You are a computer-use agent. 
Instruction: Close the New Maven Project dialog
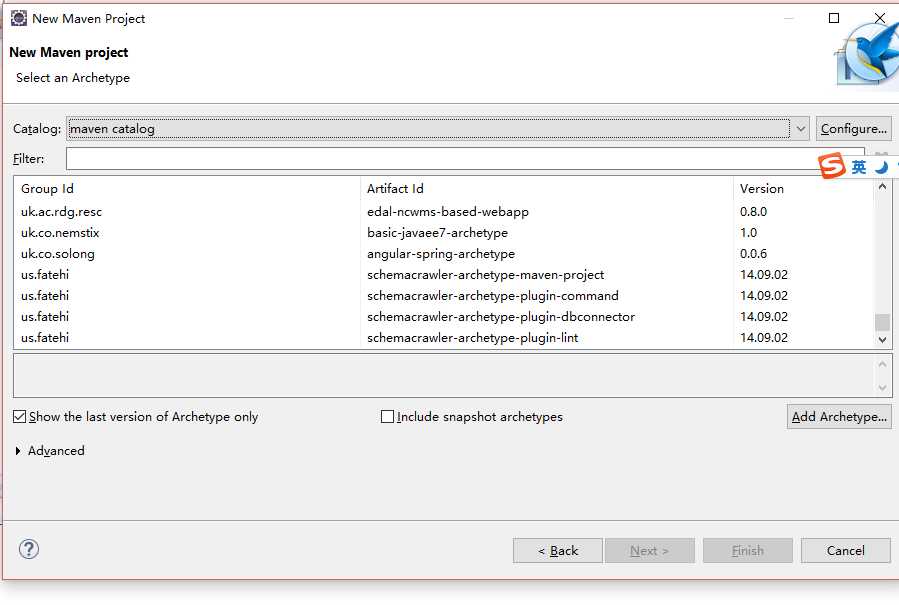click(x=880, y=18)
